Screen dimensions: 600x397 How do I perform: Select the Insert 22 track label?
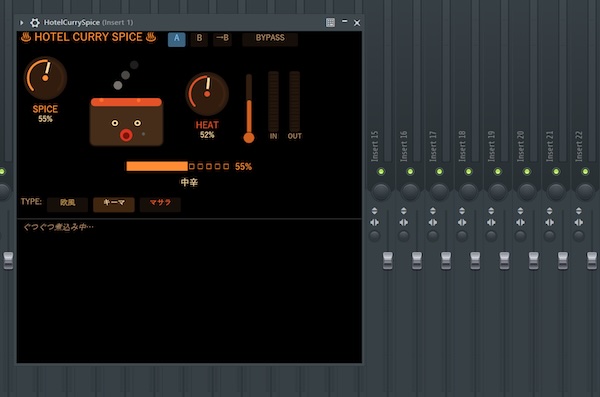click(579, 146)
